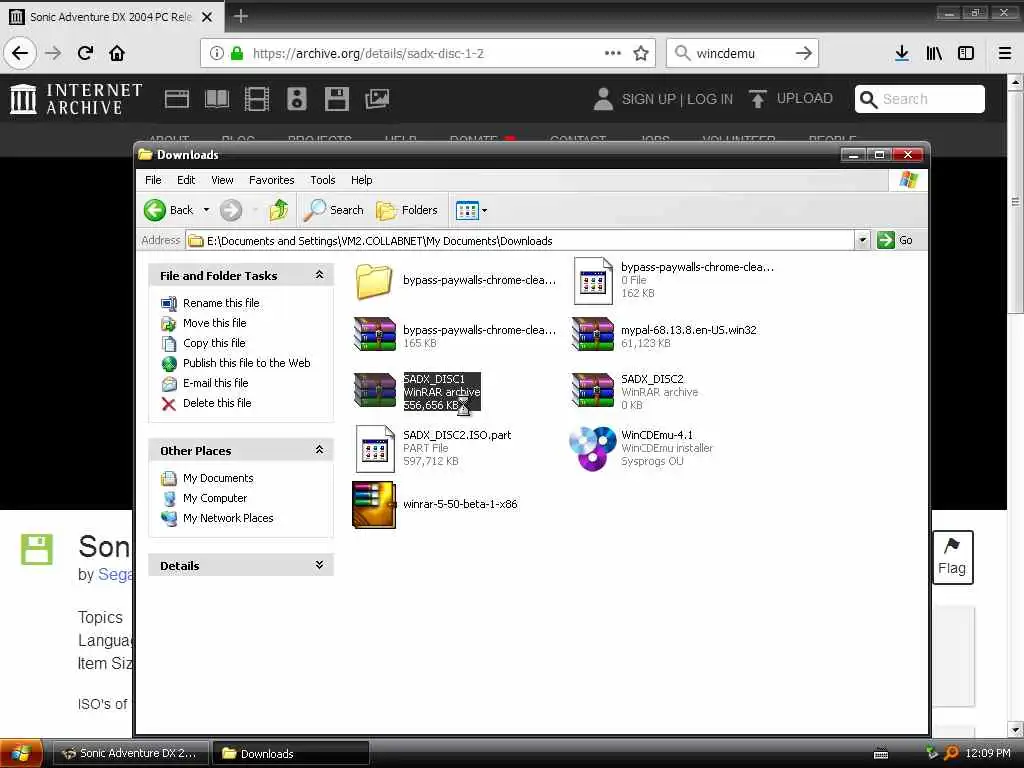Image resolution: width=1024 pixels, height=768 pixels.
Task: Select the bypass-paywalls 165 KB WinRAR archive
Action: (x=375, y=334)
